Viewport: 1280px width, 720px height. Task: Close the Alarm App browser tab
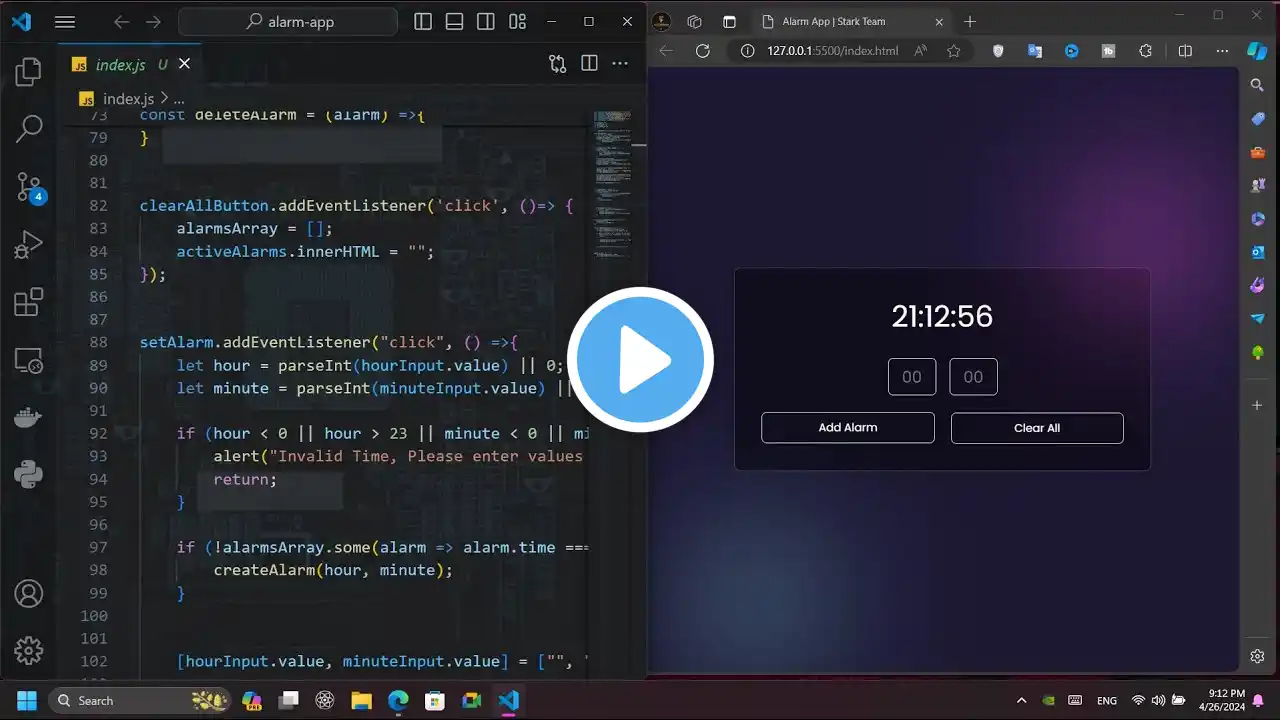click(x=937, y=22)
